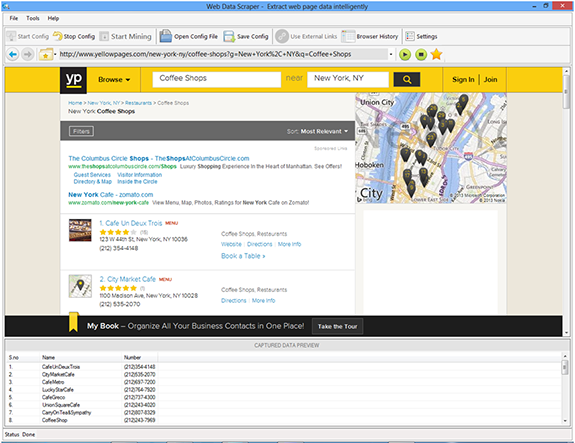
Task: Open the Help menu
Action: point(53,18)
